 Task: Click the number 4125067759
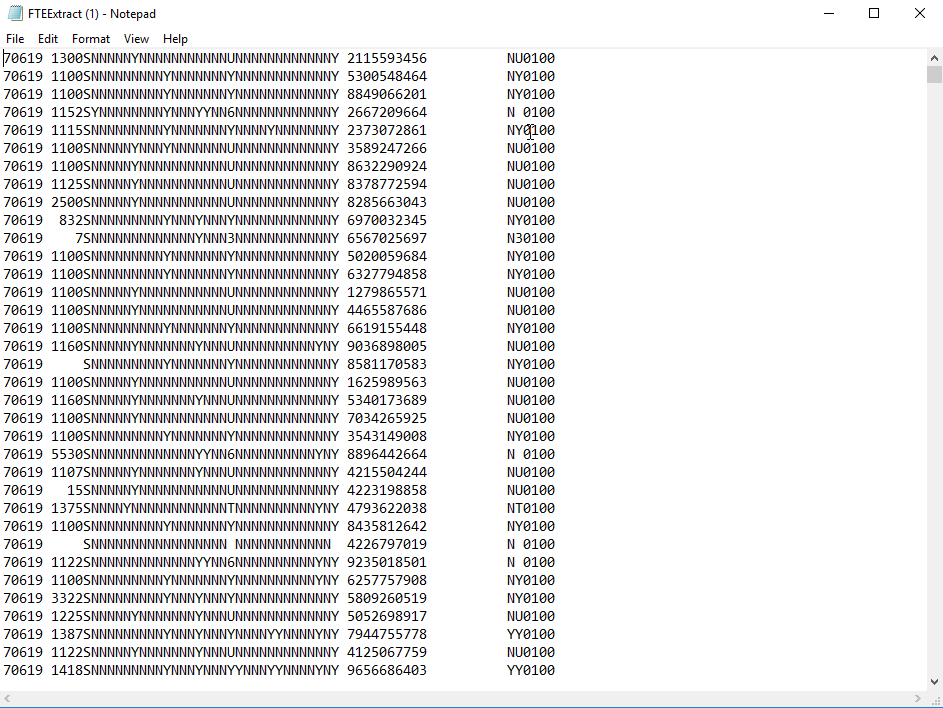tap(387, 653)
